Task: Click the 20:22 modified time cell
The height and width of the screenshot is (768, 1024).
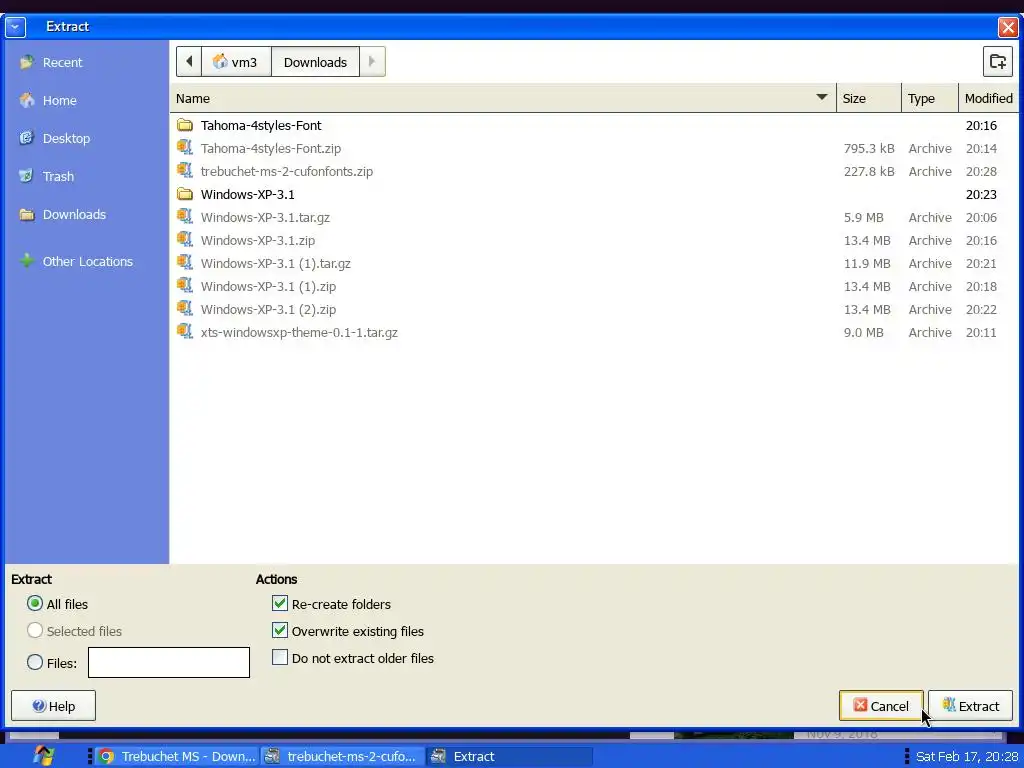Action: click(981, 310)
